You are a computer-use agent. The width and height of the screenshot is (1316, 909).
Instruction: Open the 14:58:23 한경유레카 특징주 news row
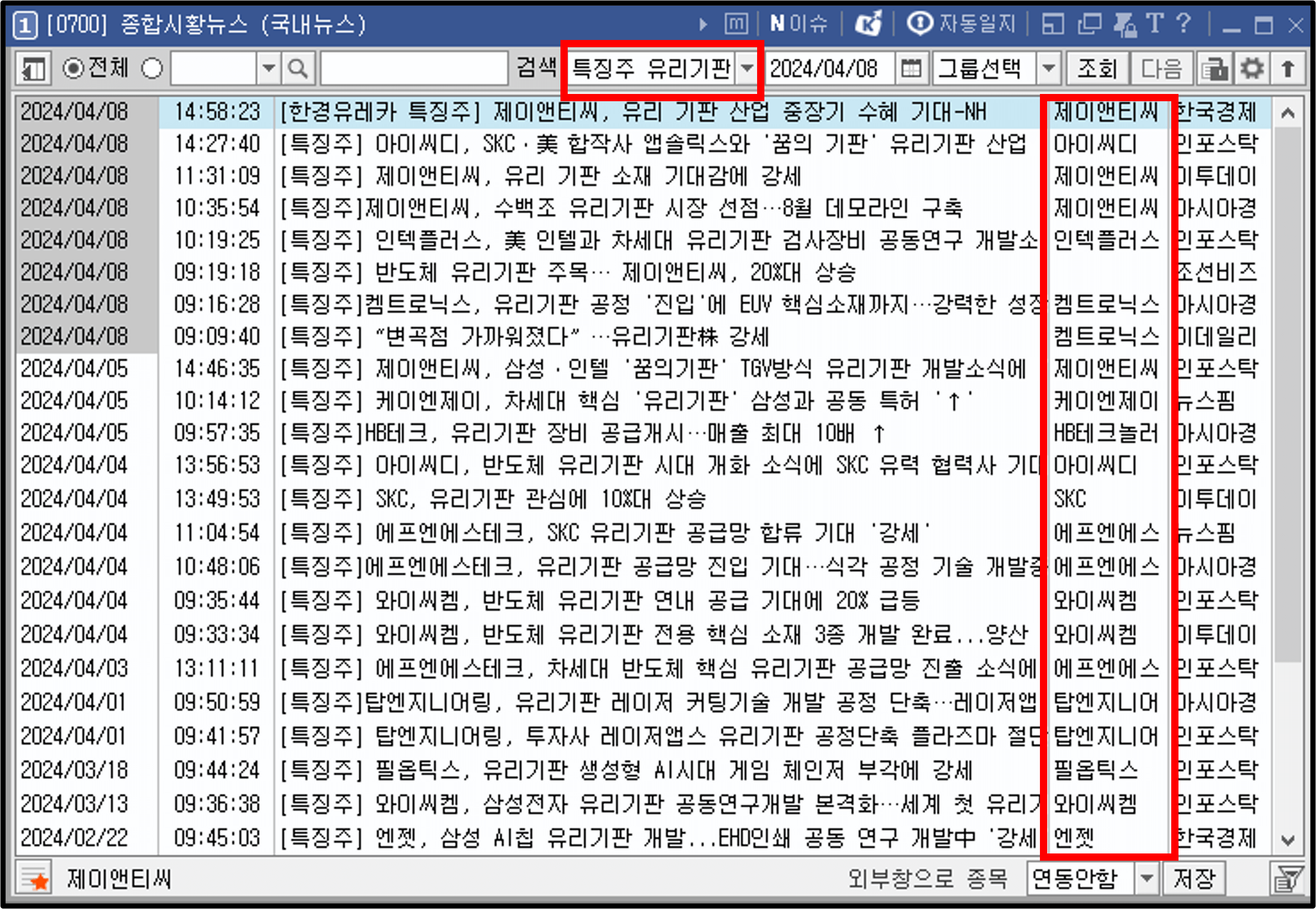click(x=643, y=112)
